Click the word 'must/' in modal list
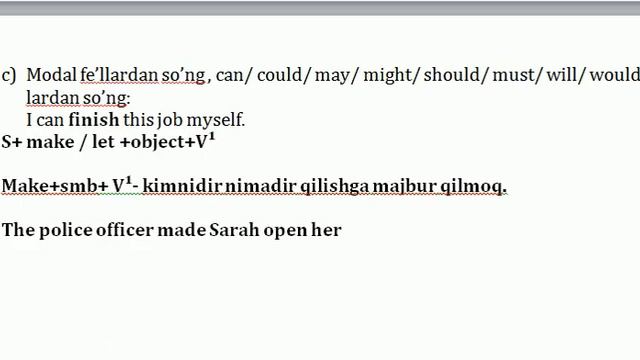Viewport: 640px width, 360px height. coord(518,75)
